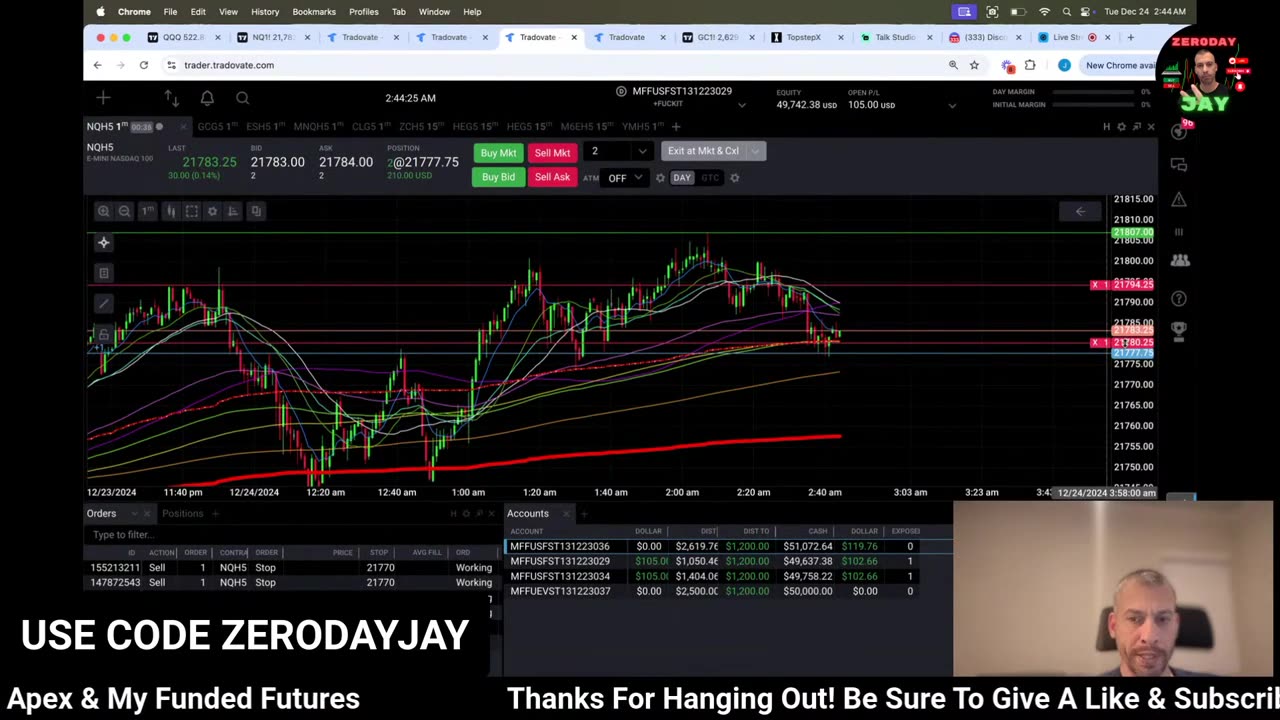Select account row MFFUSFST131223036
1280x720 pixels.
[730, 547]
